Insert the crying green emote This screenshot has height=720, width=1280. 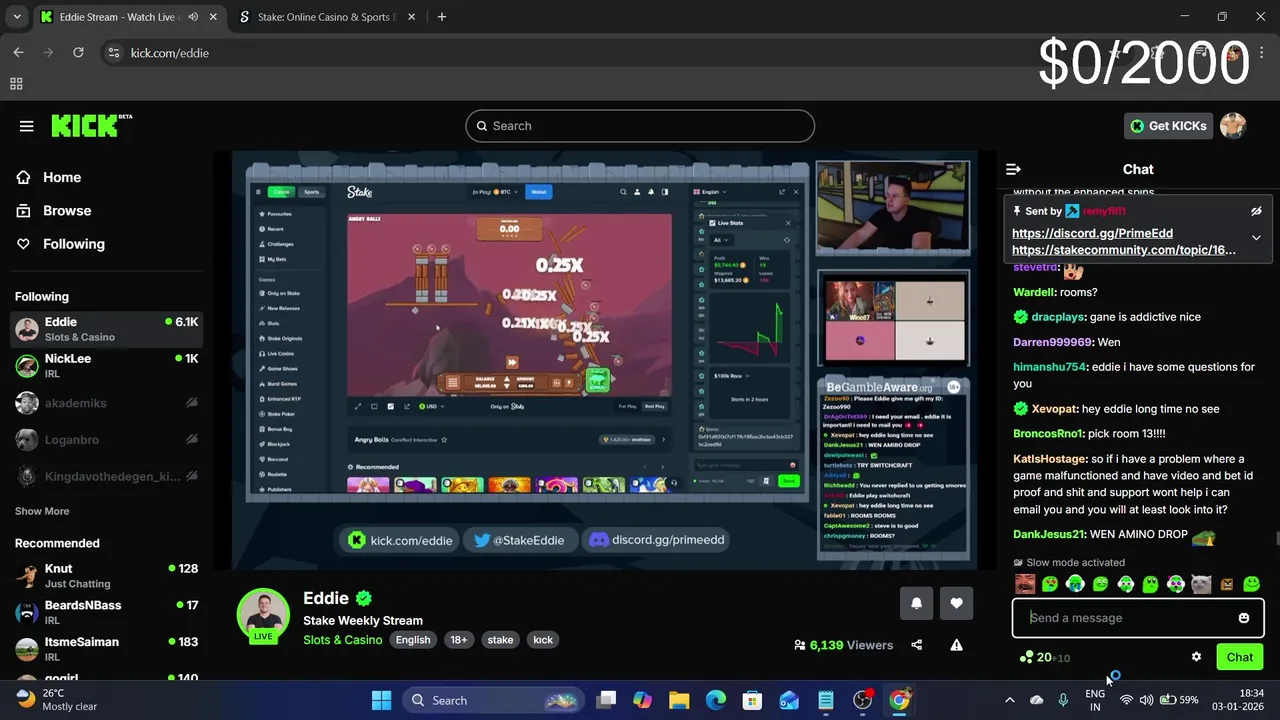pyautogui.click(x=1075, y=584)
